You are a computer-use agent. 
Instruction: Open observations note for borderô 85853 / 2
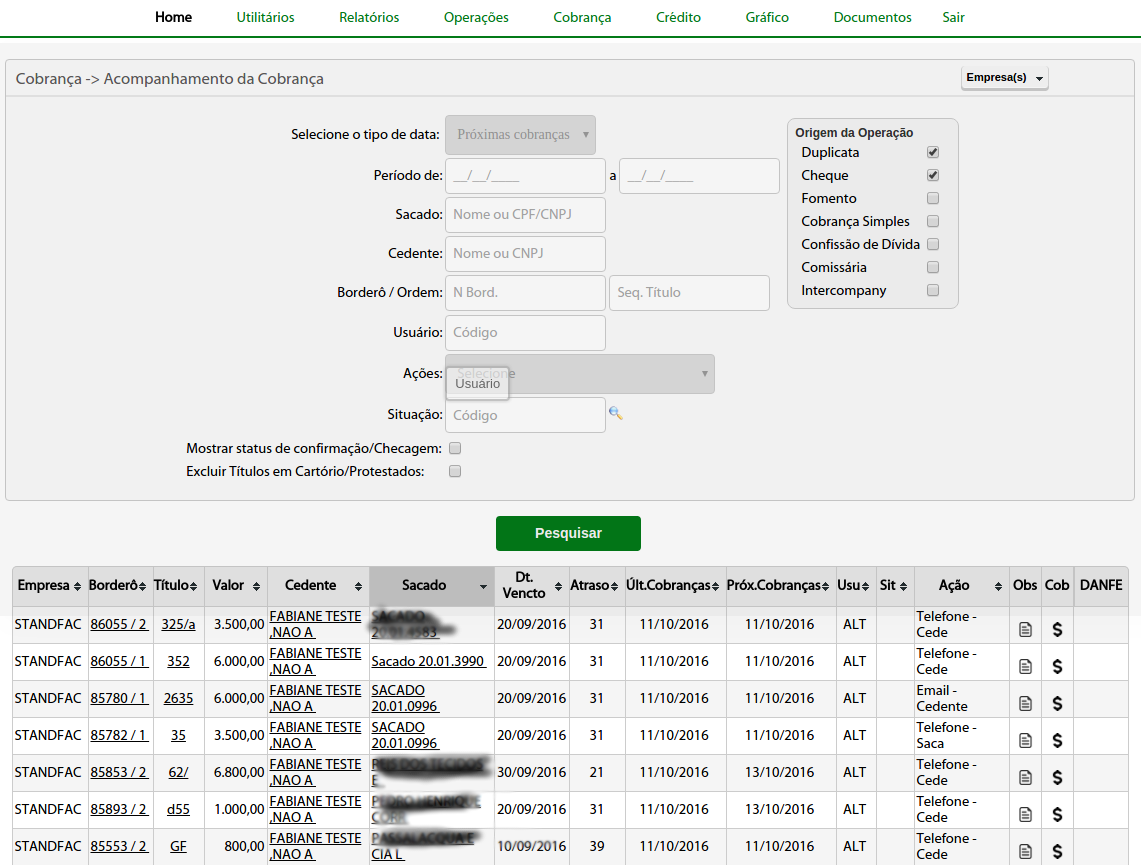click(1025, 778)
